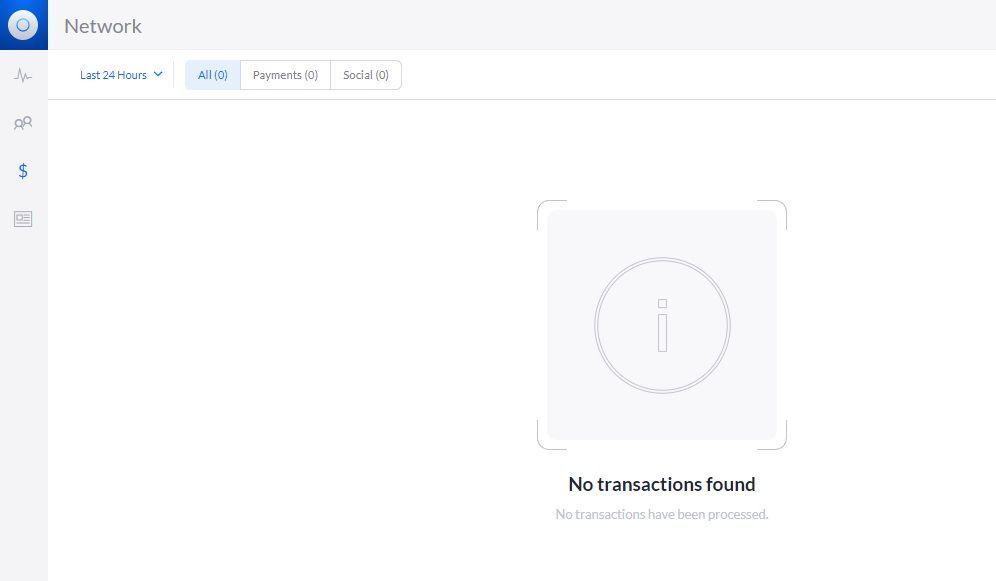This screenshot has width=996, height=581.
Task: Click the UniFi logo in the top-left corner
Action: pyautogui.click(x=24, y=25)
